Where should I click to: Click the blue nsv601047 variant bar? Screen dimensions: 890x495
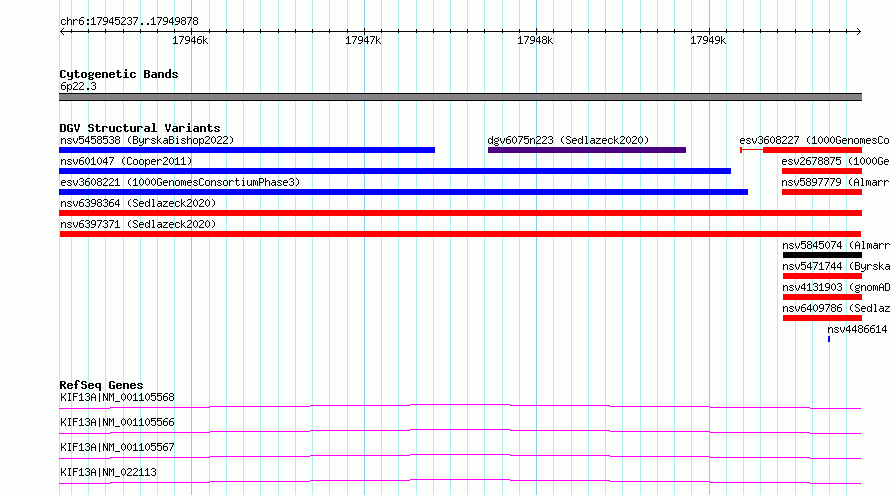[x=395, y=171]
